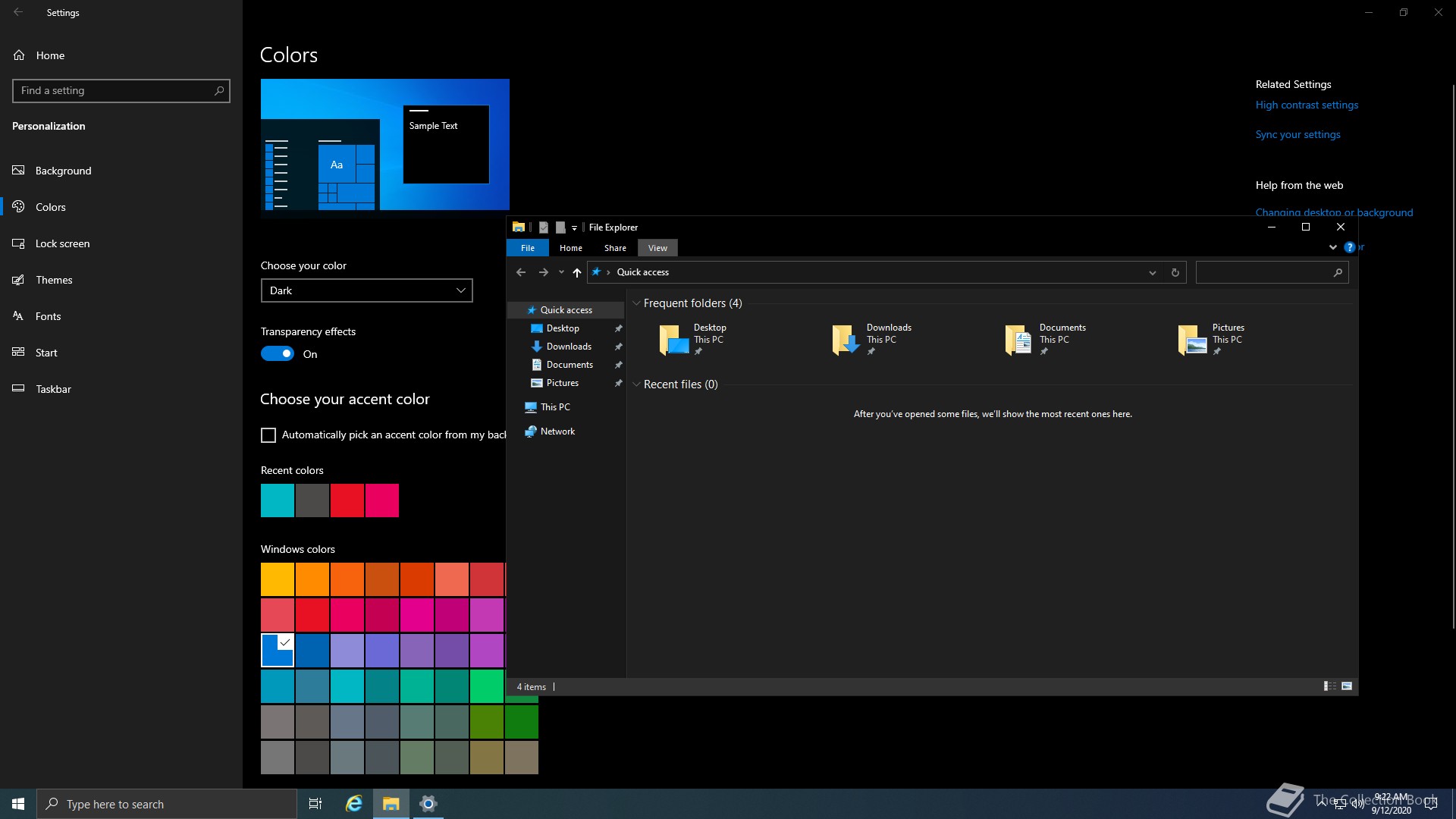The width and height of the screenshot is (1456, 819).
Task: Click the File Explorer up arrow button
Action: (x=577, y=272)
